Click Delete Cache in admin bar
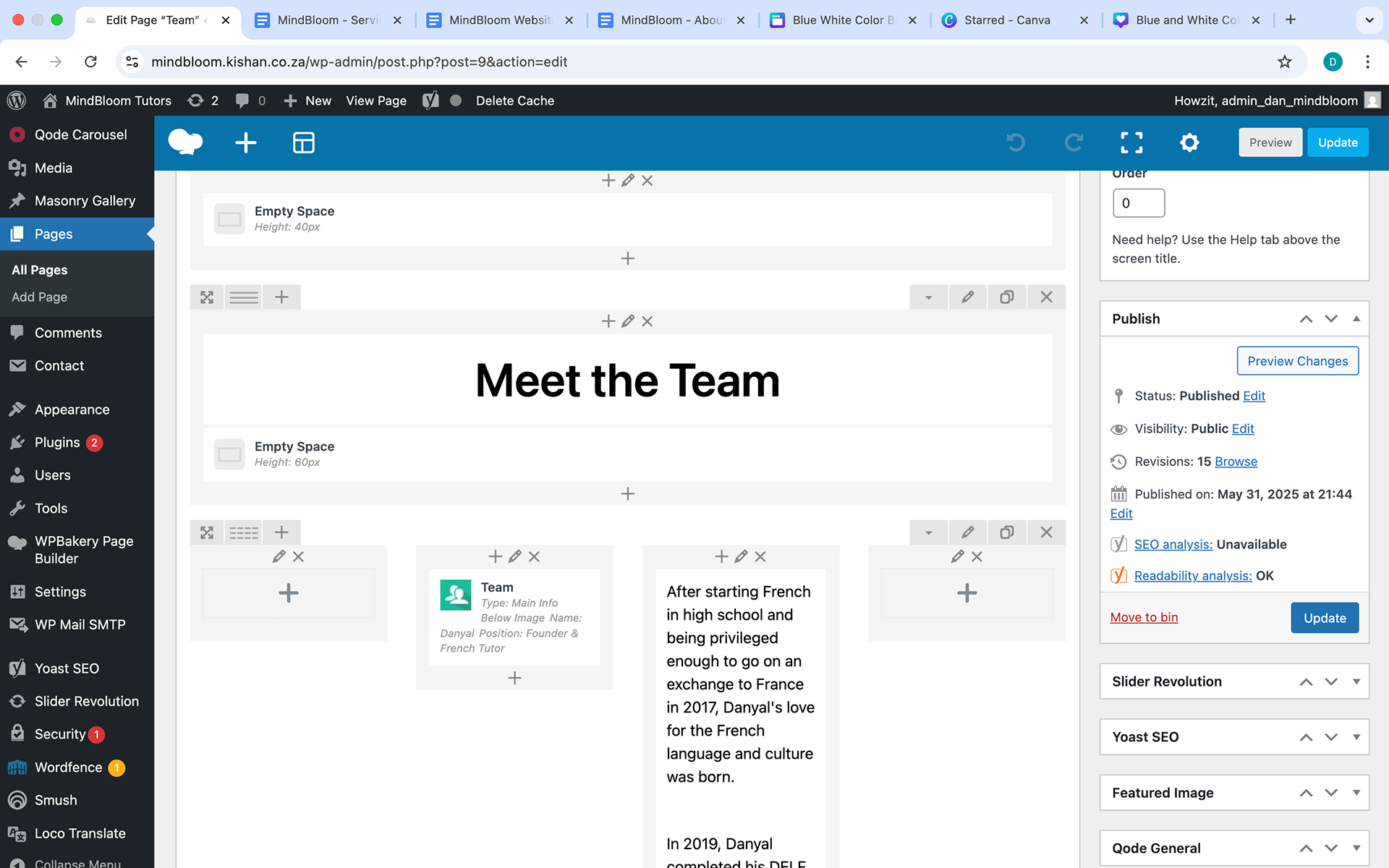This screenshot has height=868, width=1389. click(x=515, y=101)
